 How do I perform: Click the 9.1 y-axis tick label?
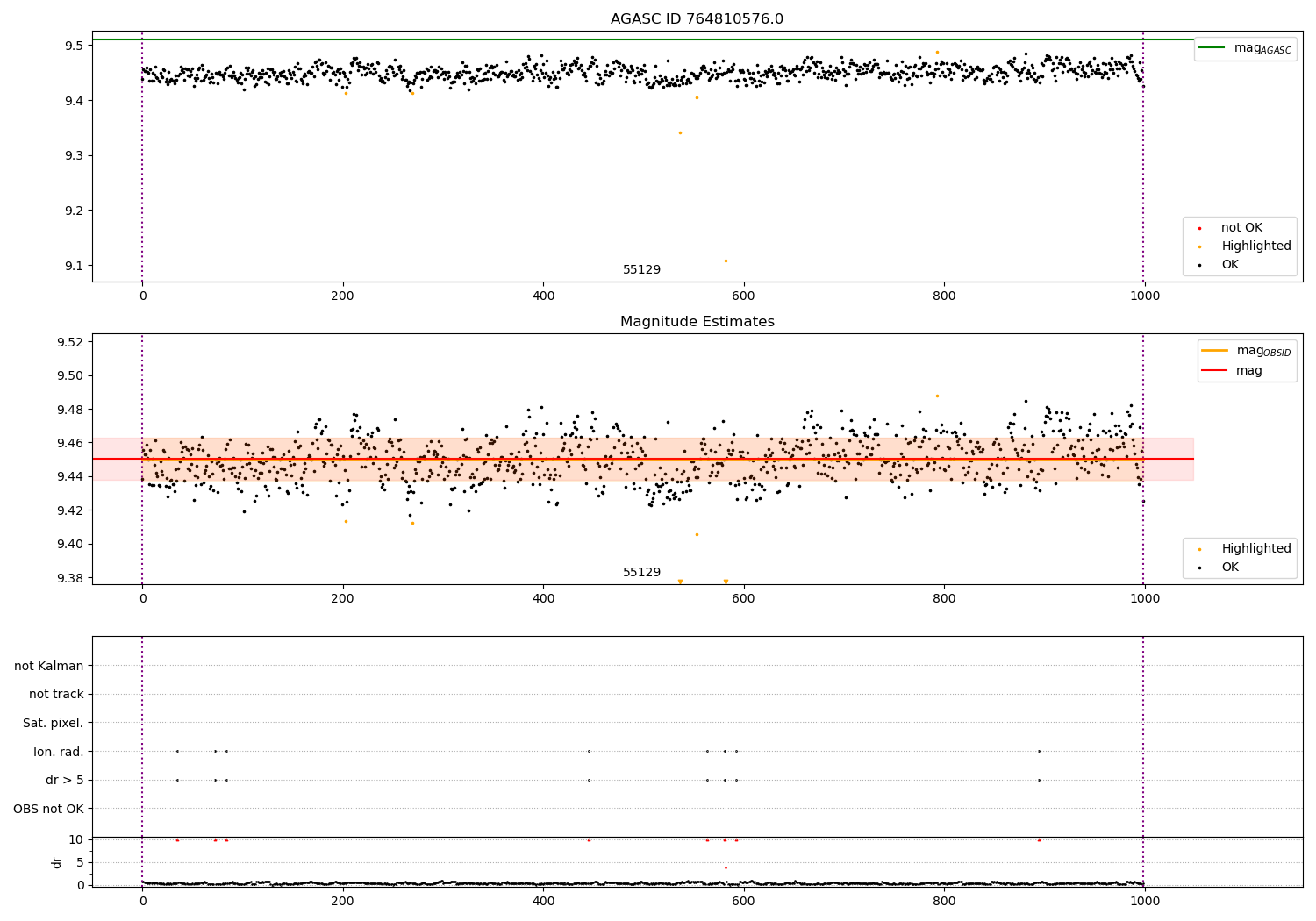coord(74,267)
